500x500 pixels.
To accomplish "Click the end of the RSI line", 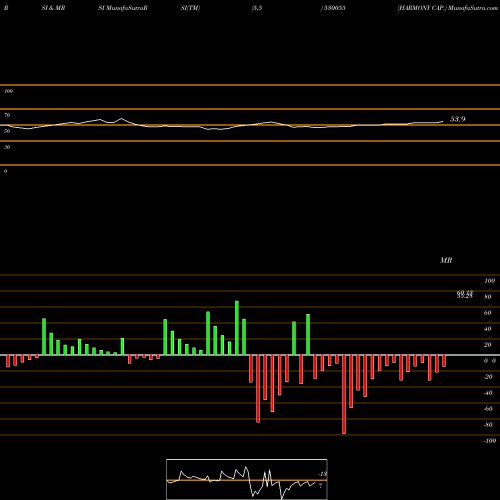I will 443,122.
